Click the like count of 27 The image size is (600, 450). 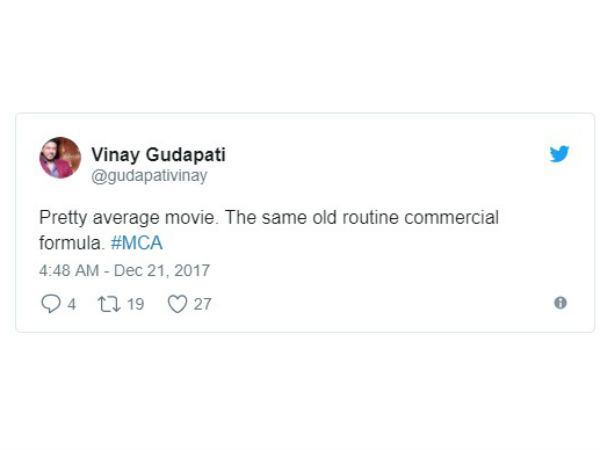click(x=202, y=303)
